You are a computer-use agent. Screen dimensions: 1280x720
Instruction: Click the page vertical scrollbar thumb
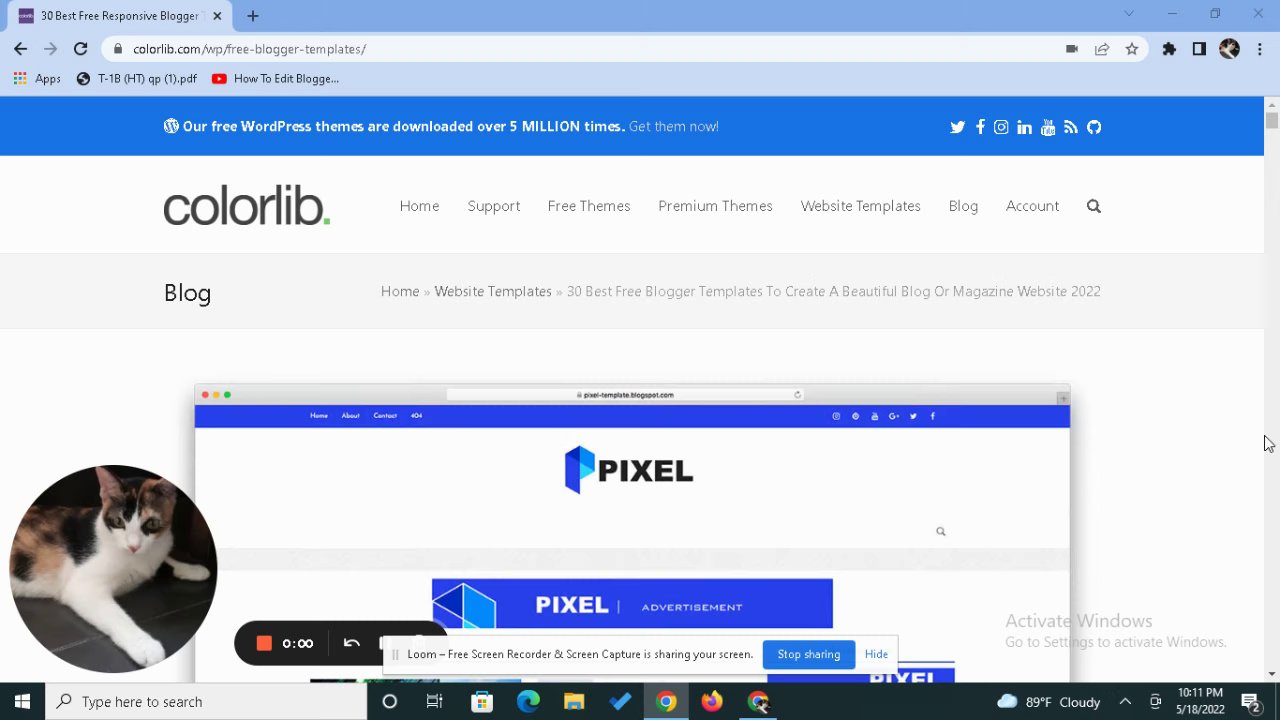pos(1272,120)
